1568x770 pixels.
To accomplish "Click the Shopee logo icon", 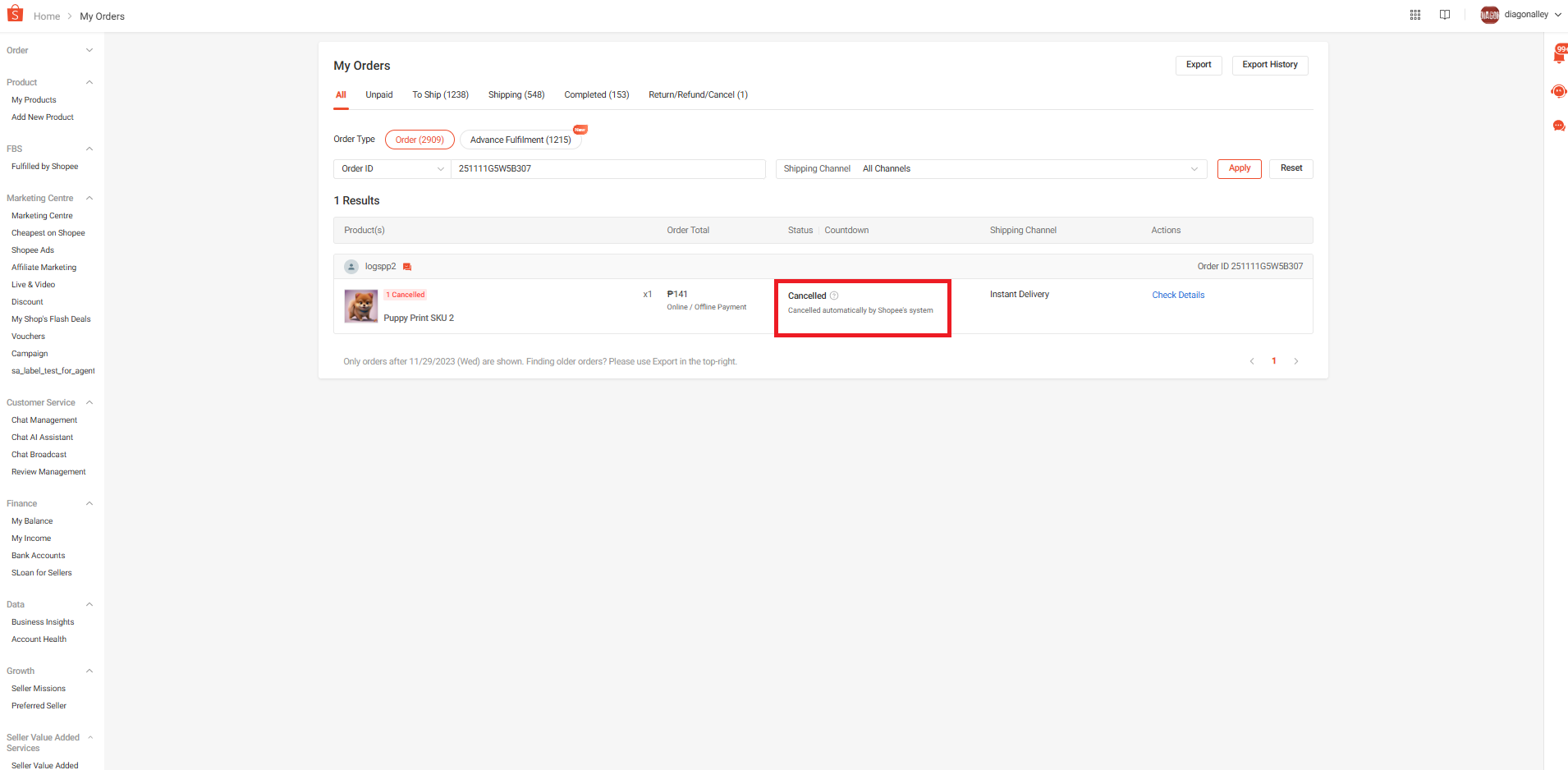I will tap(15, 14).
